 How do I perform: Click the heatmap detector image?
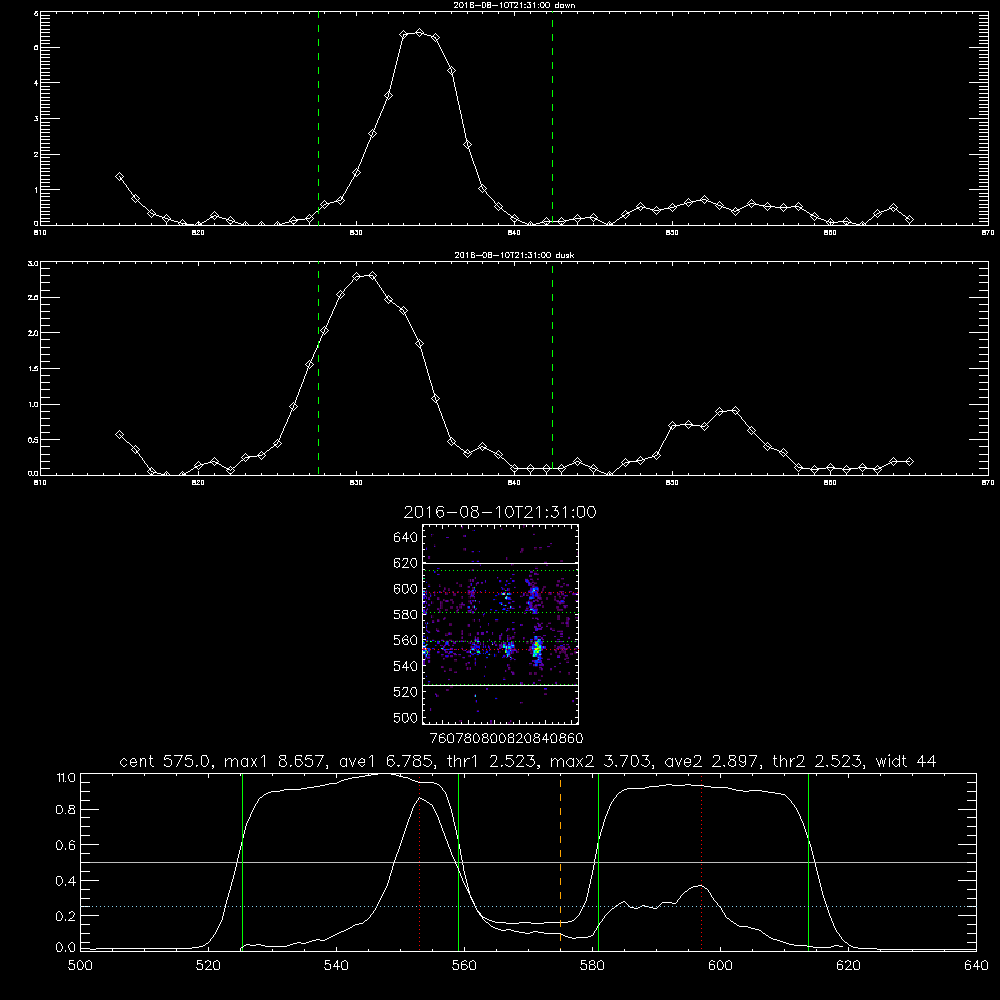click(x=501, y=624)
